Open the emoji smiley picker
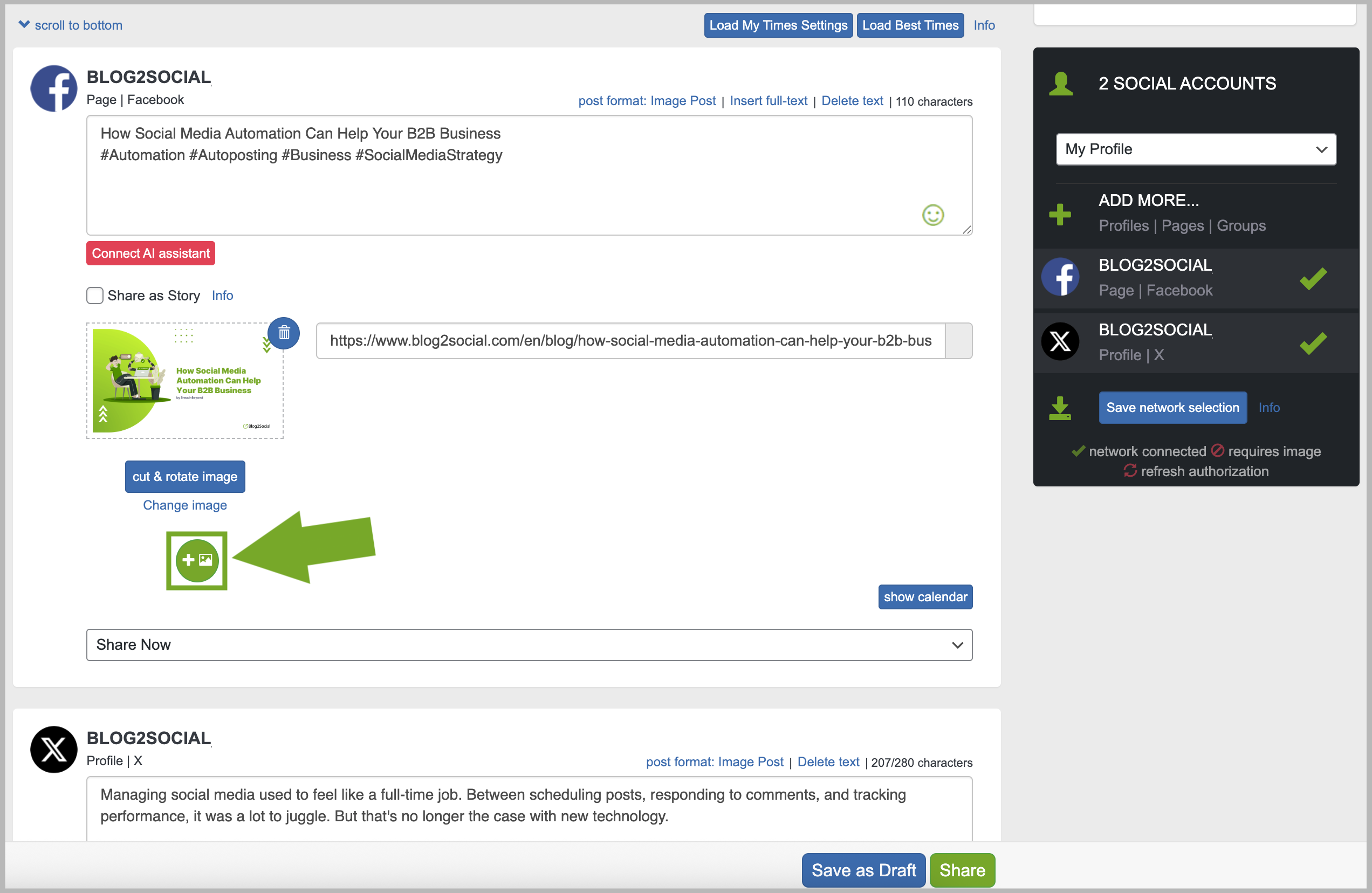 pos(932,215)
